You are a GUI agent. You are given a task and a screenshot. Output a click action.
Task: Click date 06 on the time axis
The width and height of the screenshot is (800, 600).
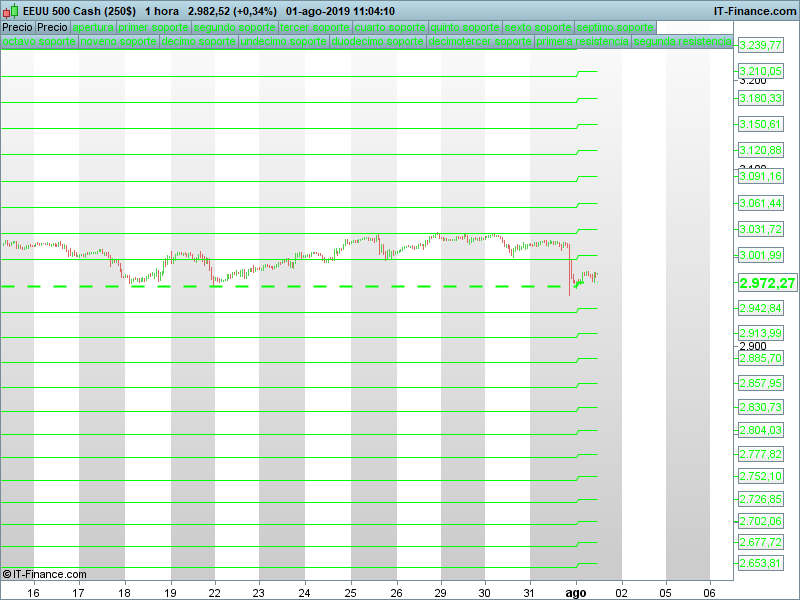pyautogui.click(x=710, y=593)
